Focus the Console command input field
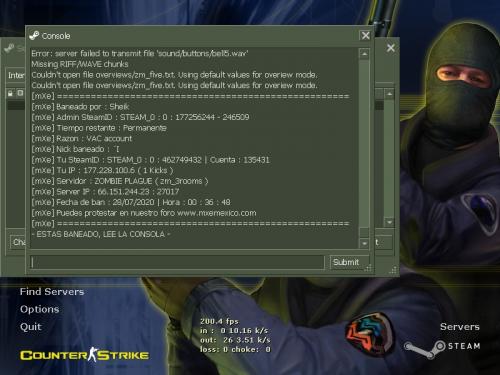 [x=177, y=262]
